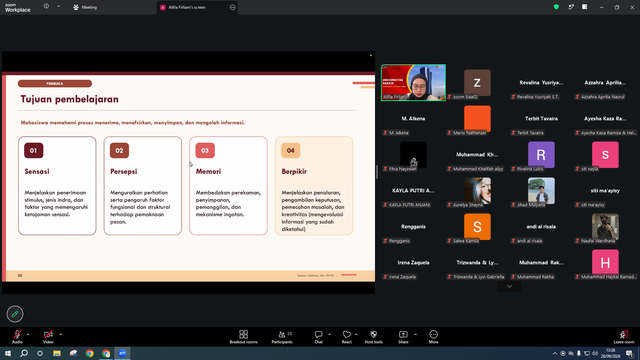Click the panel divider handle beside slide
The width and height of the screenshot is (640, 360).
click(377, 172)
